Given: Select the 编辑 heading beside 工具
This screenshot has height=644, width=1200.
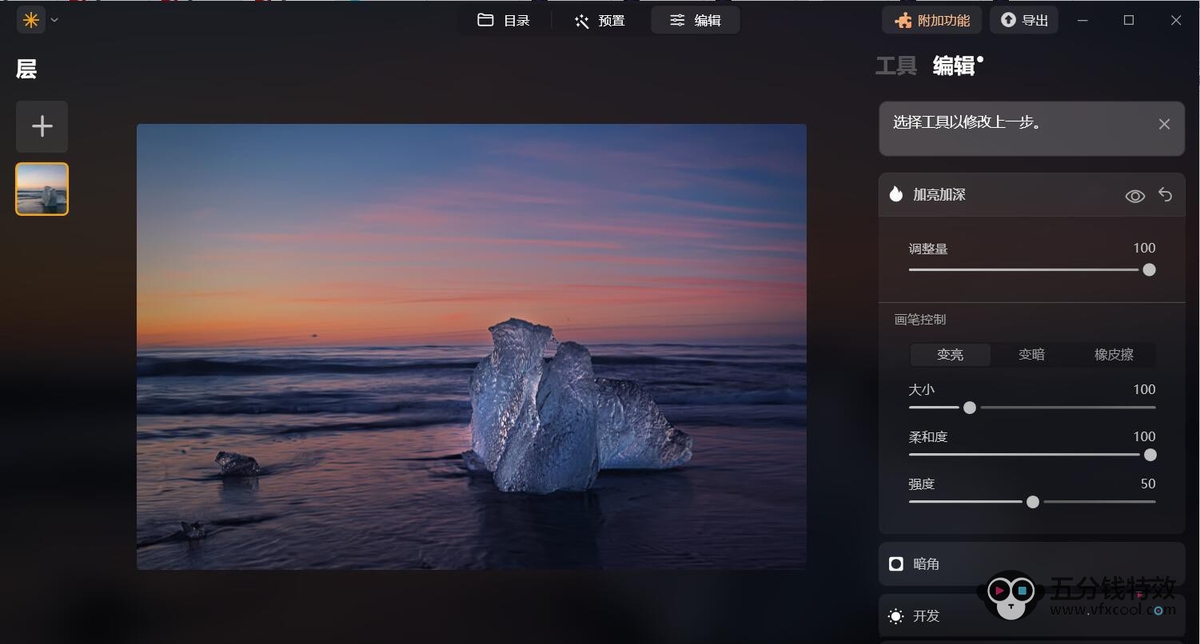Looking at the screenshot, I should pyautogui.click(x=954, y=66).
